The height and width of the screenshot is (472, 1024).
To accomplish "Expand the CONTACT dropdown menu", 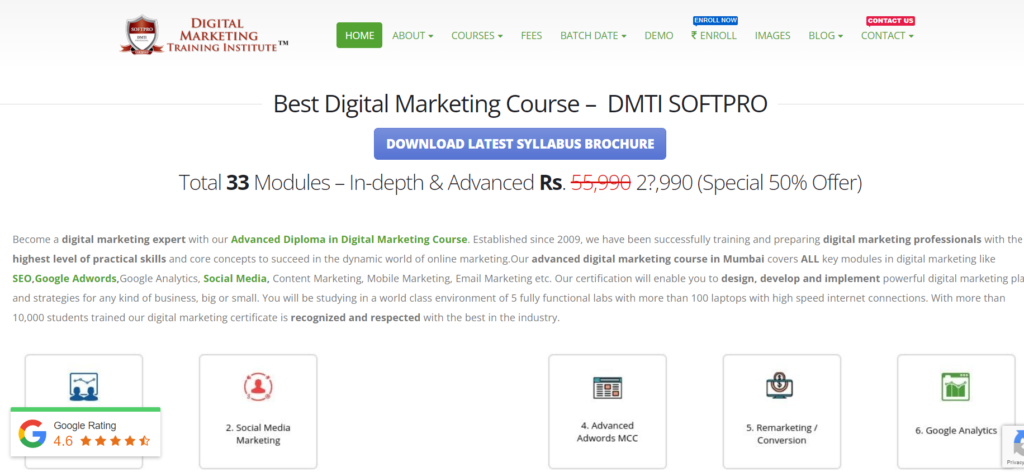I will pos(887,36).
